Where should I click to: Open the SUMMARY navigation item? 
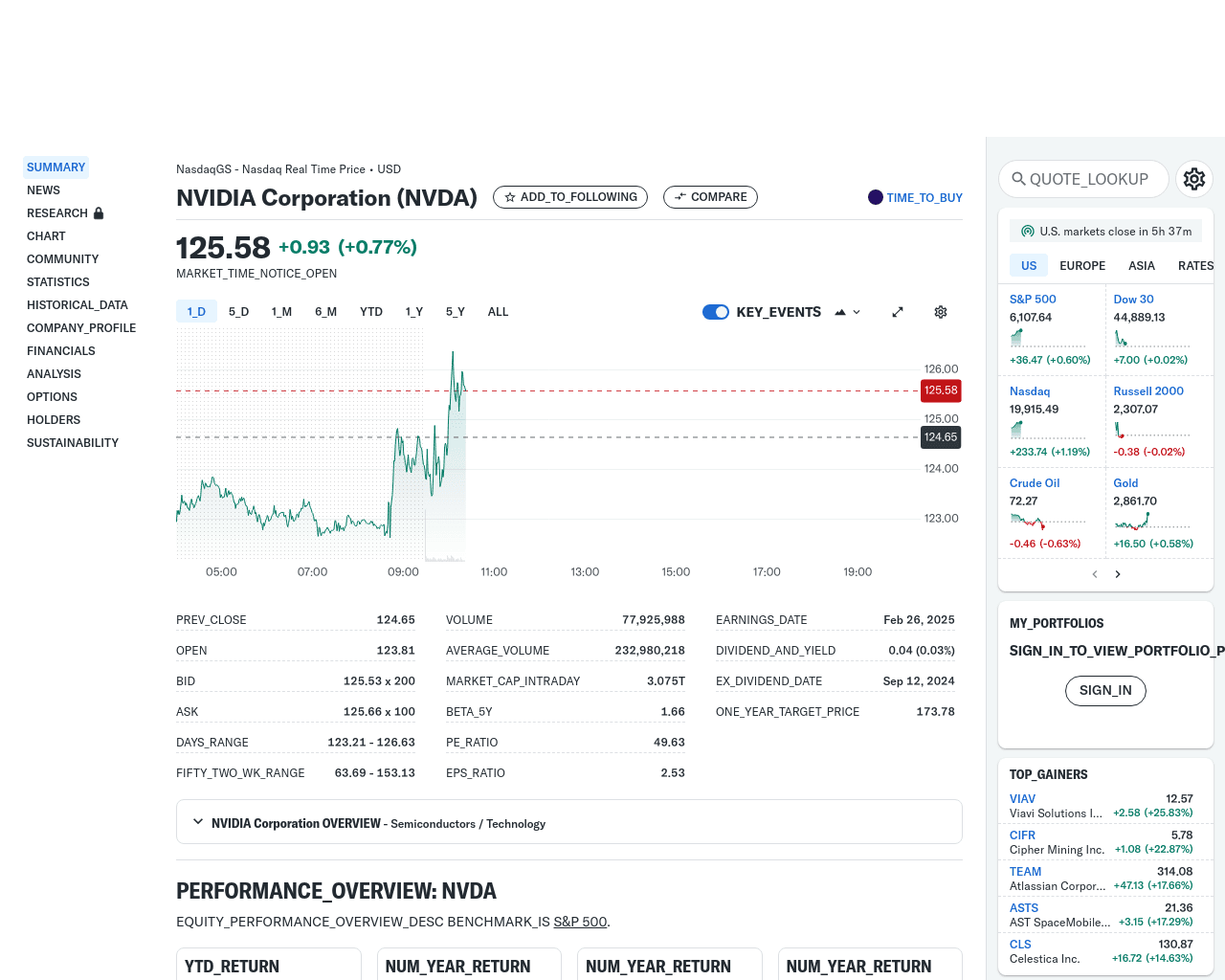[56, 167]
